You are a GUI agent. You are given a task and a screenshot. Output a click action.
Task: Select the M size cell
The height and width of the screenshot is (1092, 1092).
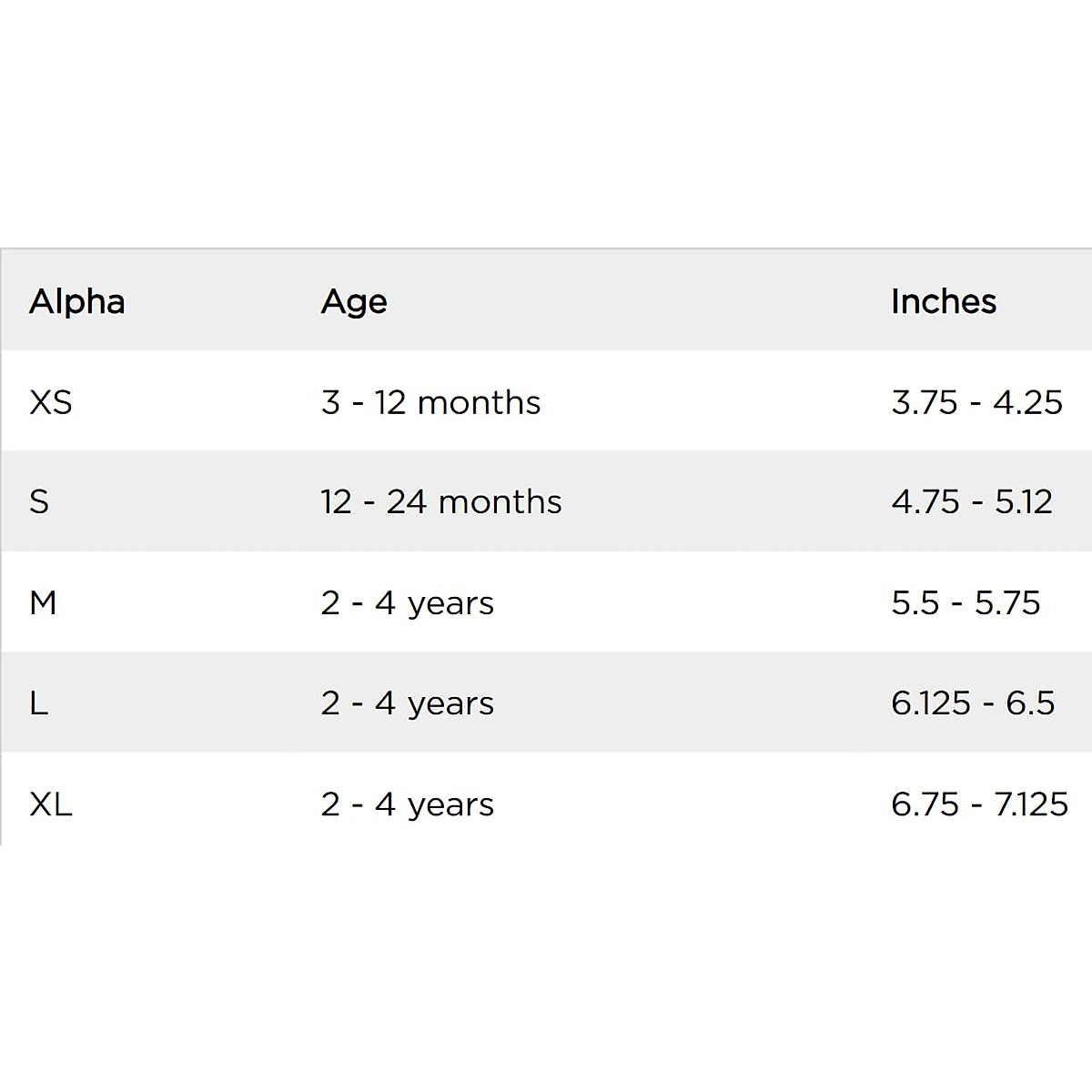43,602
